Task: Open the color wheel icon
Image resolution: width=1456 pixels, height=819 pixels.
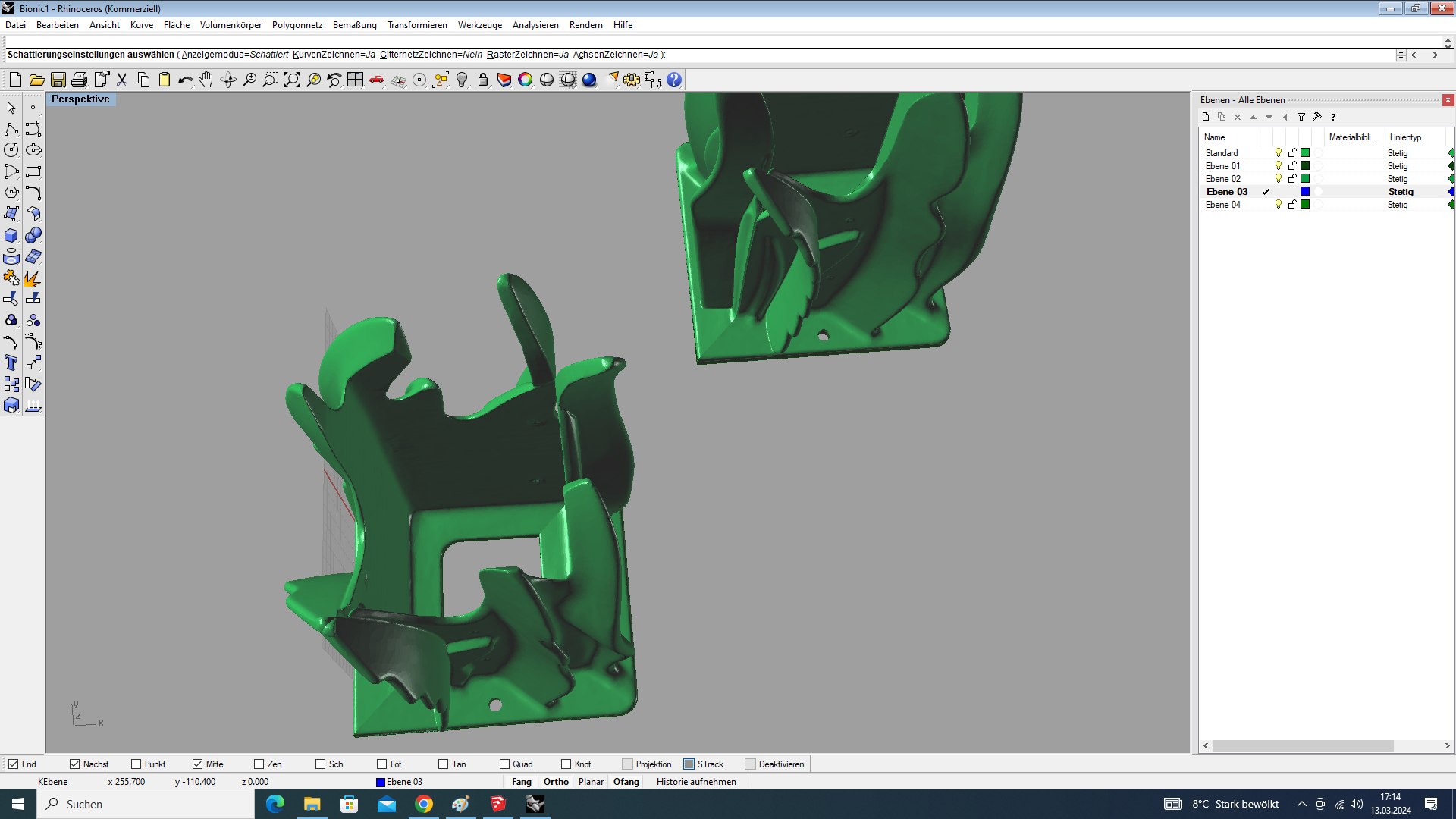Action: click(x=525, y=80)
